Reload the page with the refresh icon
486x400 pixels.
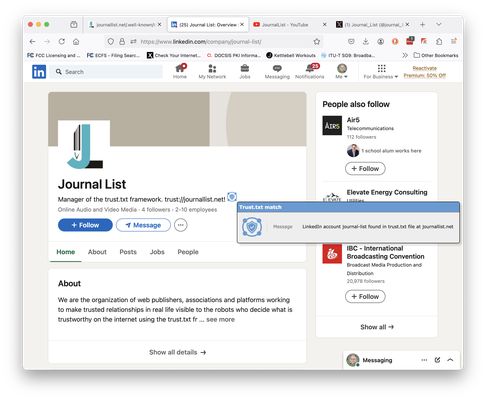(x=62, y=42)
